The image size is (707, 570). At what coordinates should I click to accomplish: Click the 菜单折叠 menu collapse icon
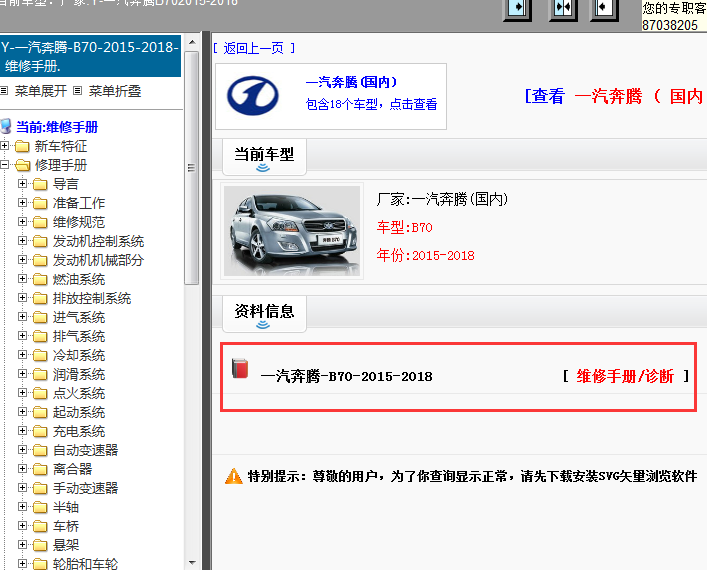click(78, 91)
